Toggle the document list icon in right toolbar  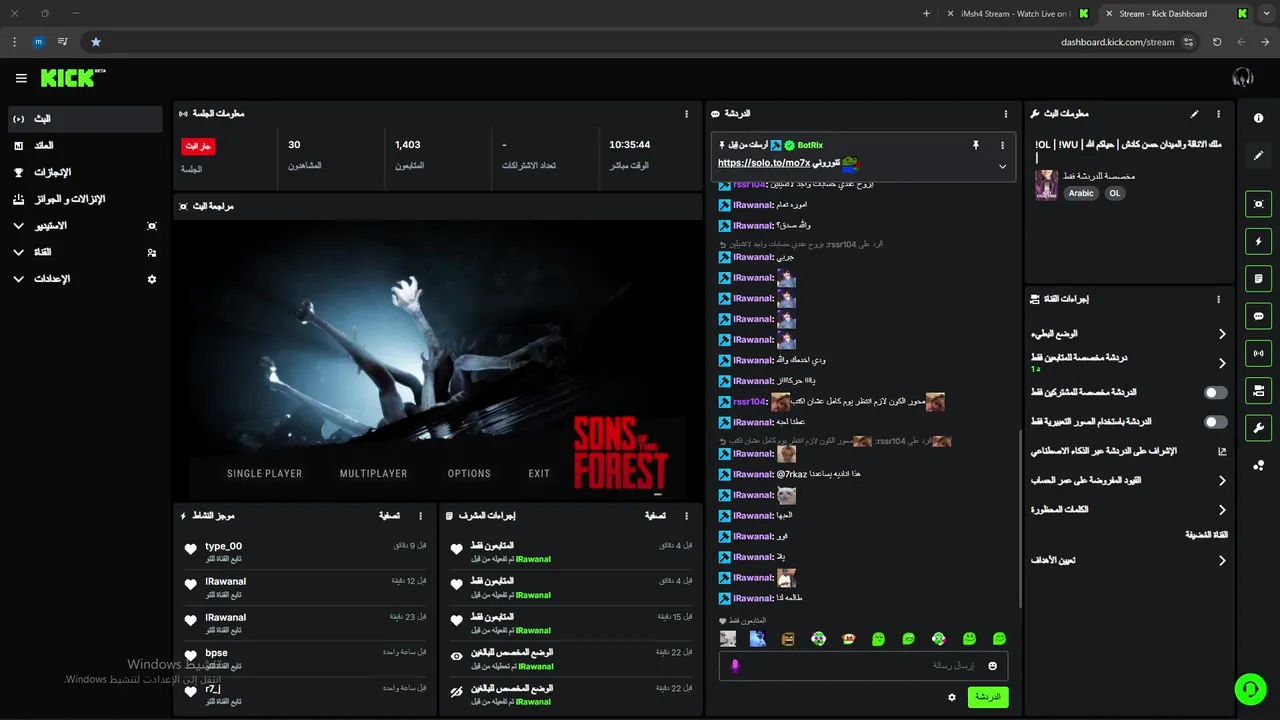(x=1259, y=278)
